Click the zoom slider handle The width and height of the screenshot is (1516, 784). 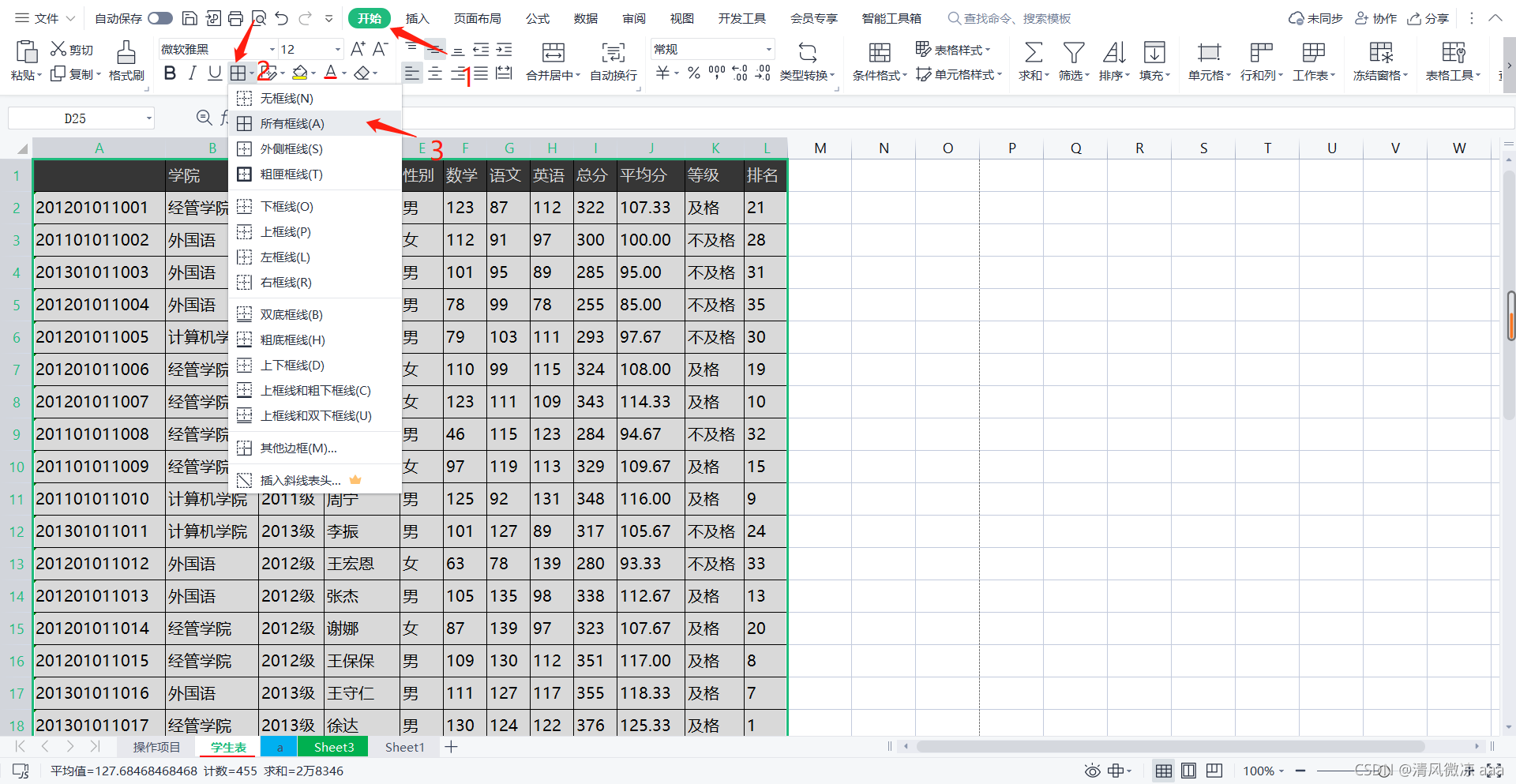coord(1385,771)
